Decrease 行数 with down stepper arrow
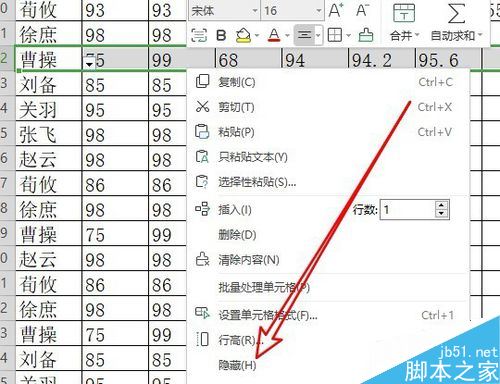This screenshot has height=384, width=500. pyautogui.click(x=442, y=214)
